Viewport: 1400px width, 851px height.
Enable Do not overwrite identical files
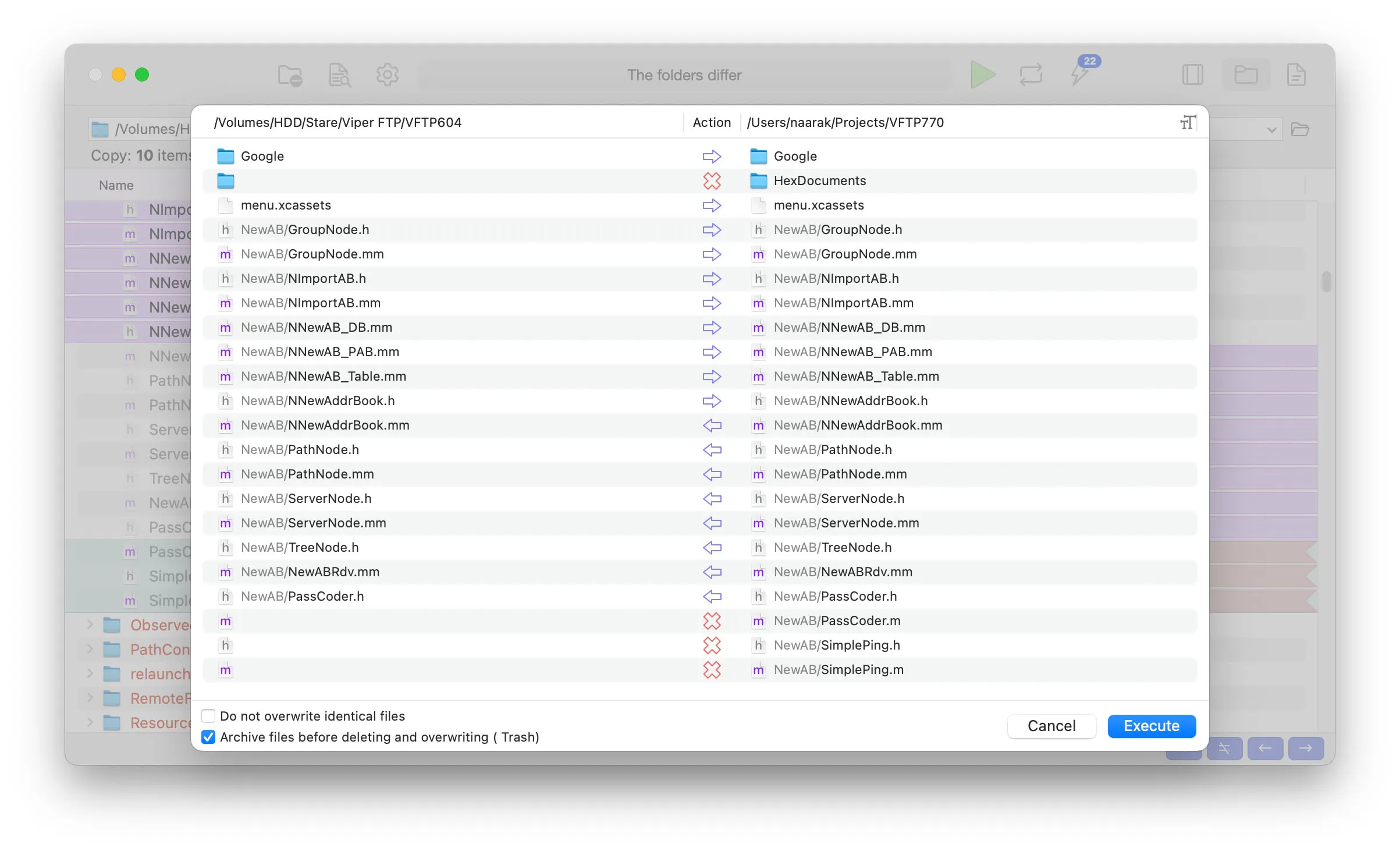208,716
